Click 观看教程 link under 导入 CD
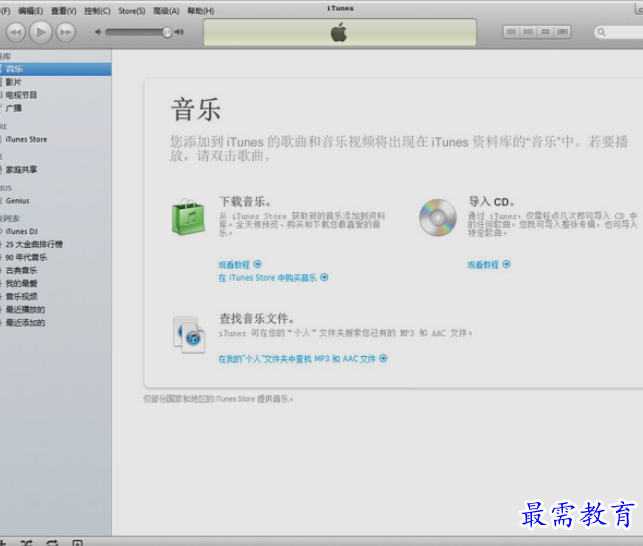The image size is (643, 546). click(489, 265)
